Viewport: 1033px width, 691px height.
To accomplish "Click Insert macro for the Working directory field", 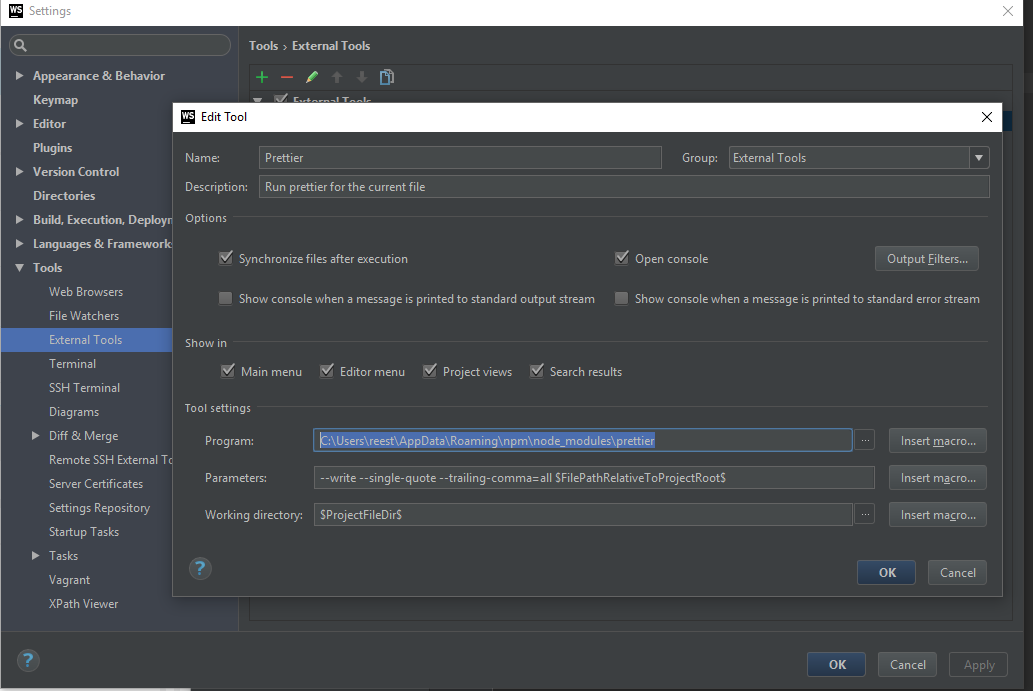I will click(938, 514).
